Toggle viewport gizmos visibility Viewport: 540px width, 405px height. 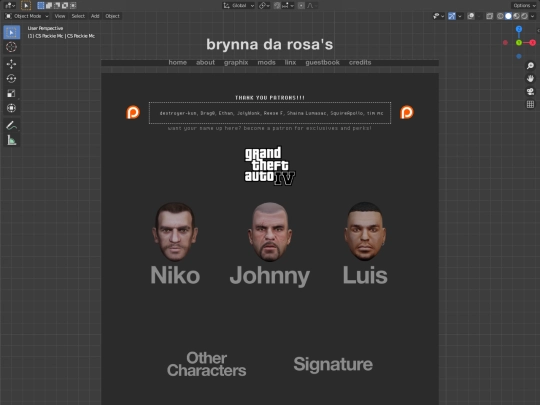click(x=452, y=16)
